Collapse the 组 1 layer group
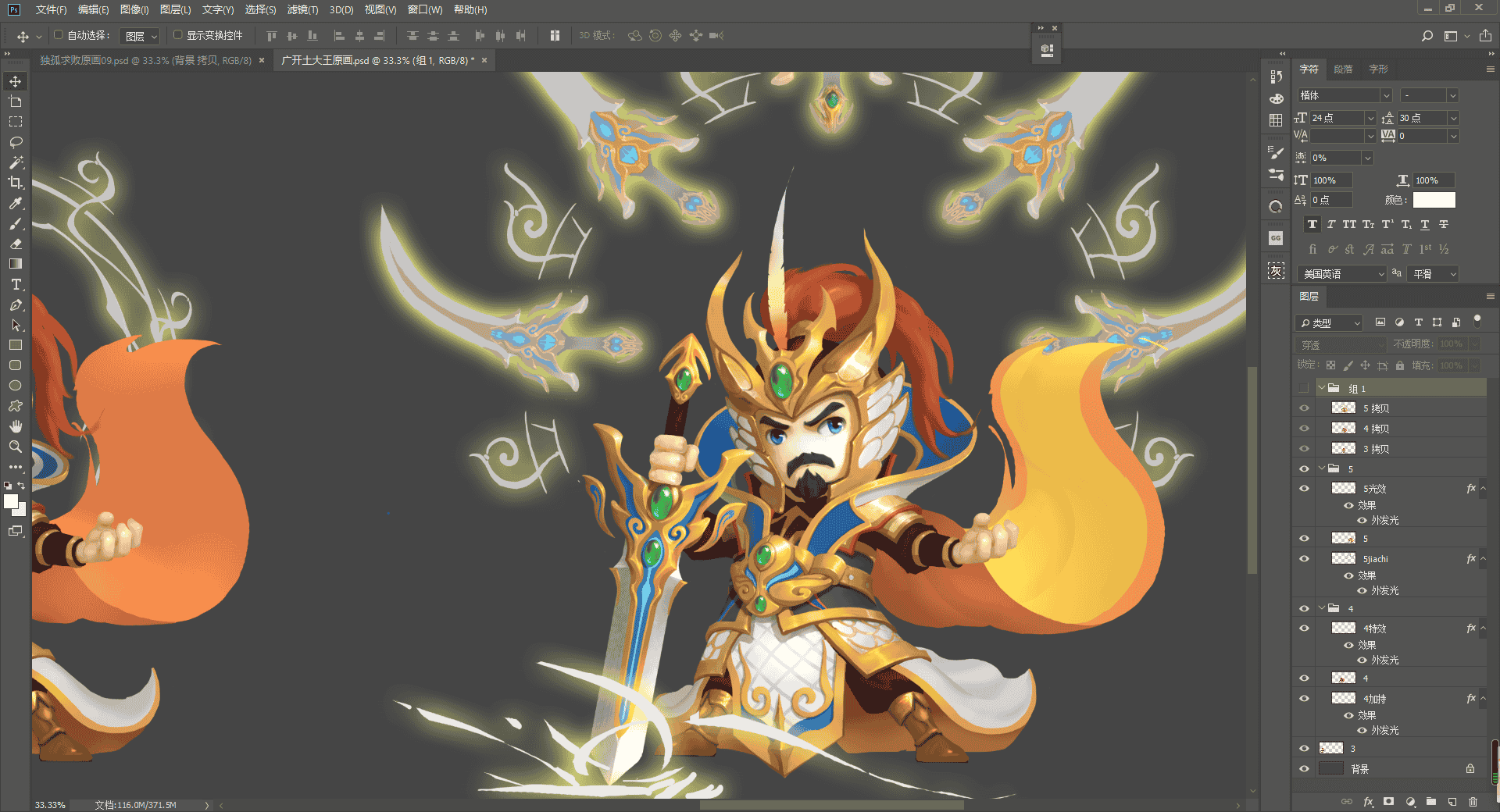The height and width of the screenshot is (812, 1500). coord(1322,388)
